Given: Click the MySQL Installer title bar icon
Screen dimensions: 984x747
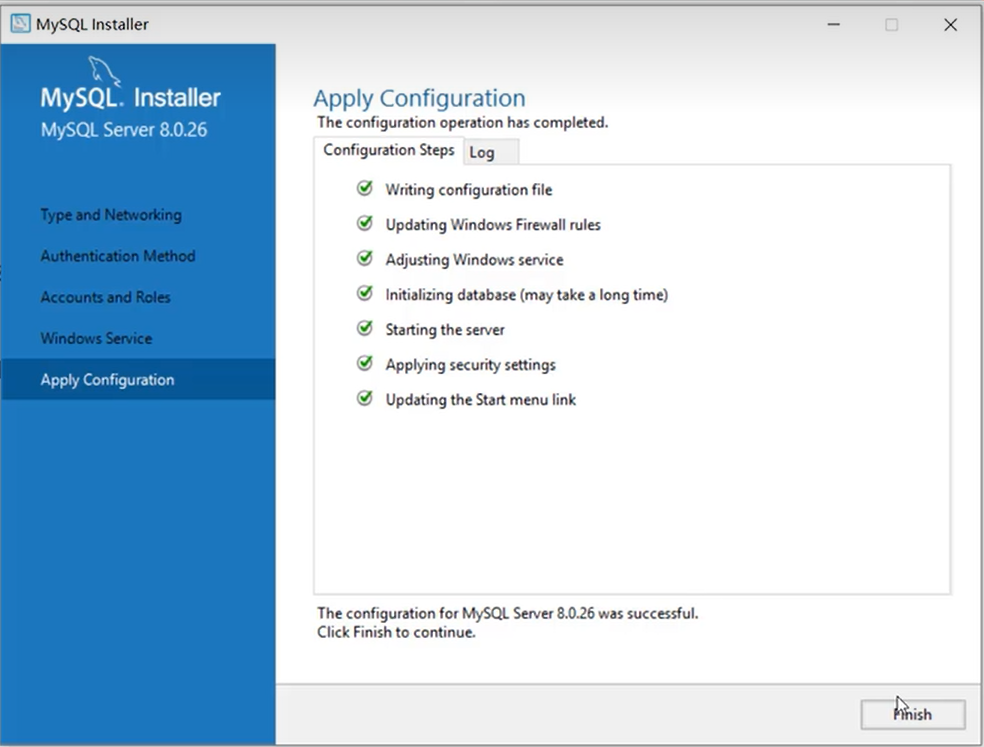Looking at the screenshot, I should coord(20,24).
